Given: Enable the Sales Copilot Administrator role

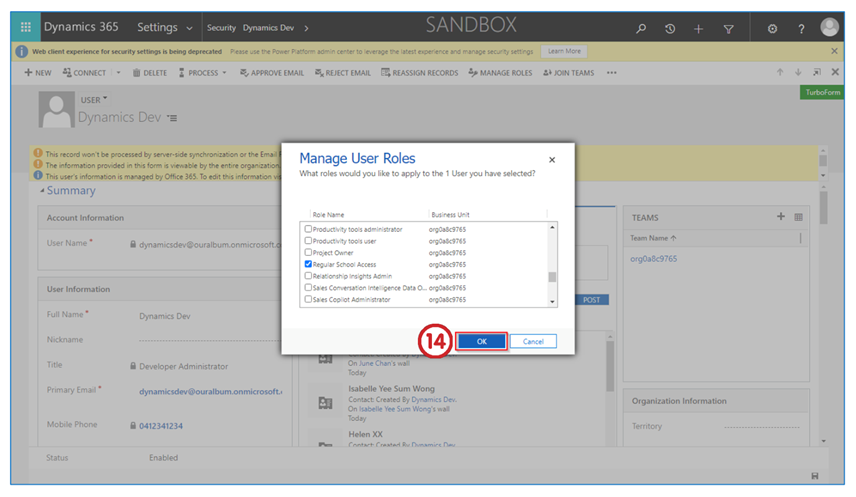Looking at the screenshot, I should click(308, 299).
